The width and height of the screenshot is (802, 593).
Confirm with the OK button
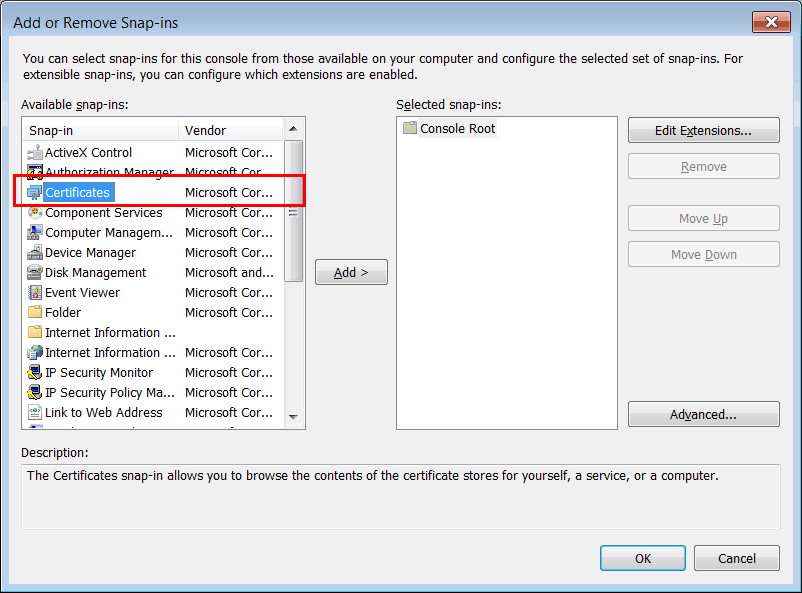[643, 558]
